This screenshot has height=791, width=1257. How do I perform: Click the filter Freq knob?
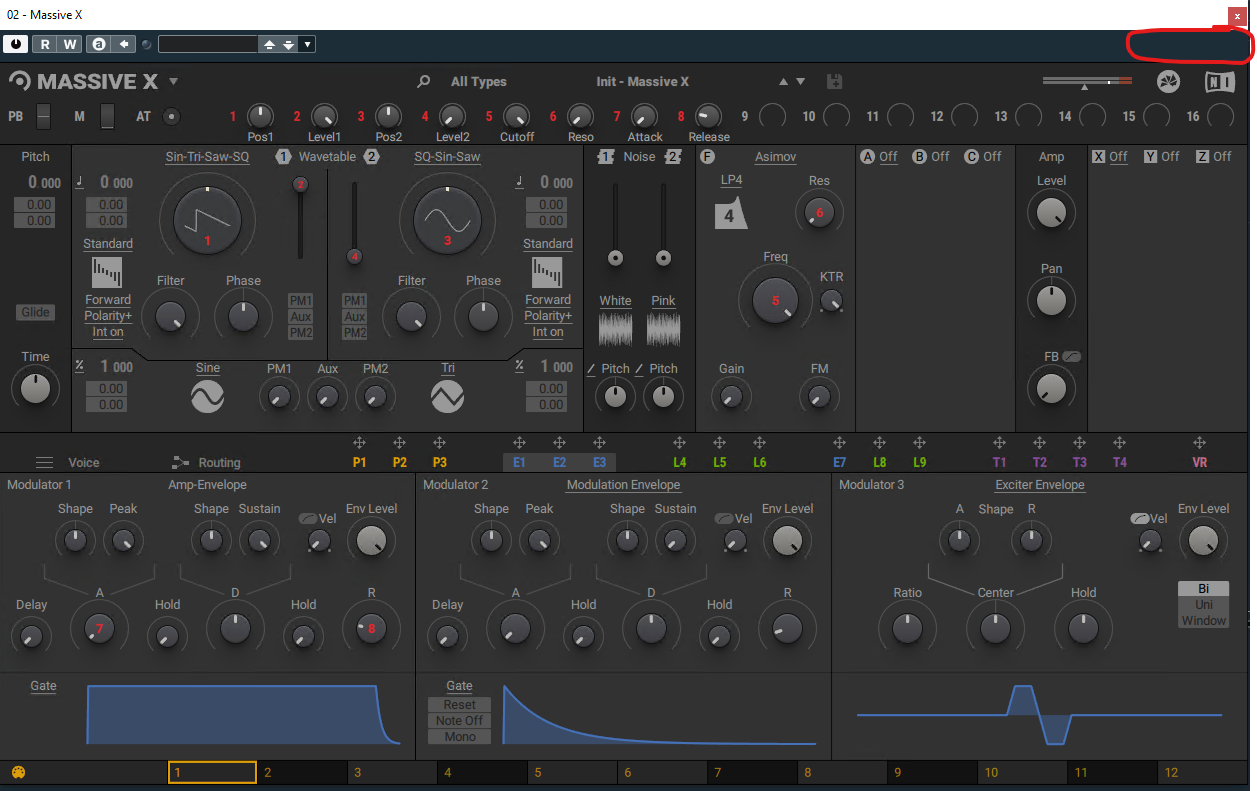(x=776, y=300)
